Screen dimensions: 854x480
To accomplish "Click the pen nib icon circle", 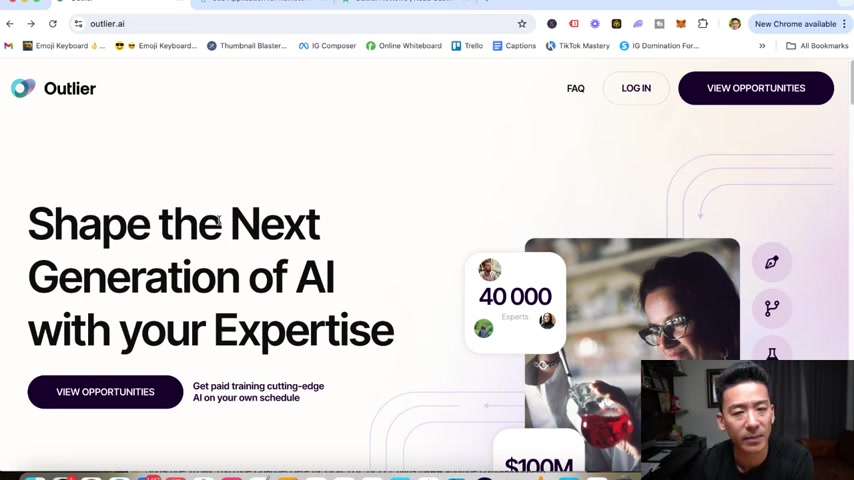I will [x=772, y=262].
